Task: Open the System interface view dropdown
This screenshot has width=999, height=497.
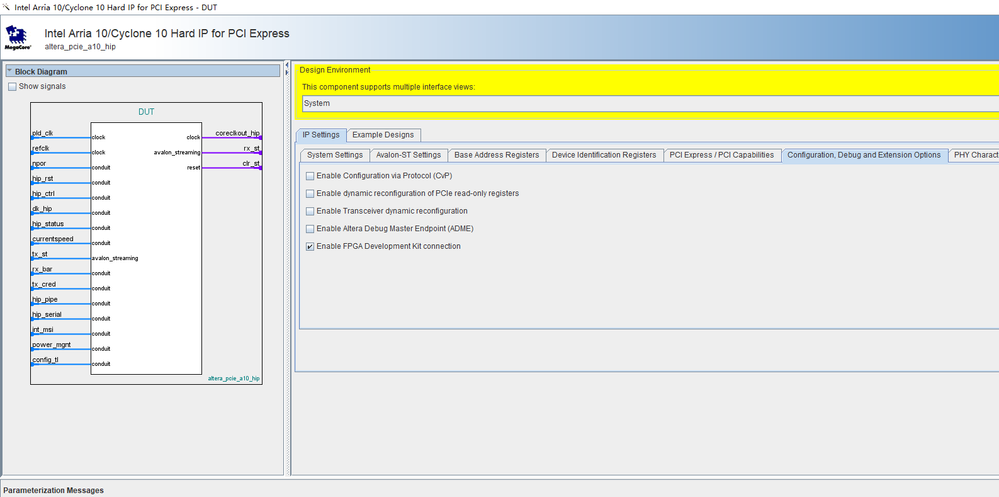Action: click(650, 104)
